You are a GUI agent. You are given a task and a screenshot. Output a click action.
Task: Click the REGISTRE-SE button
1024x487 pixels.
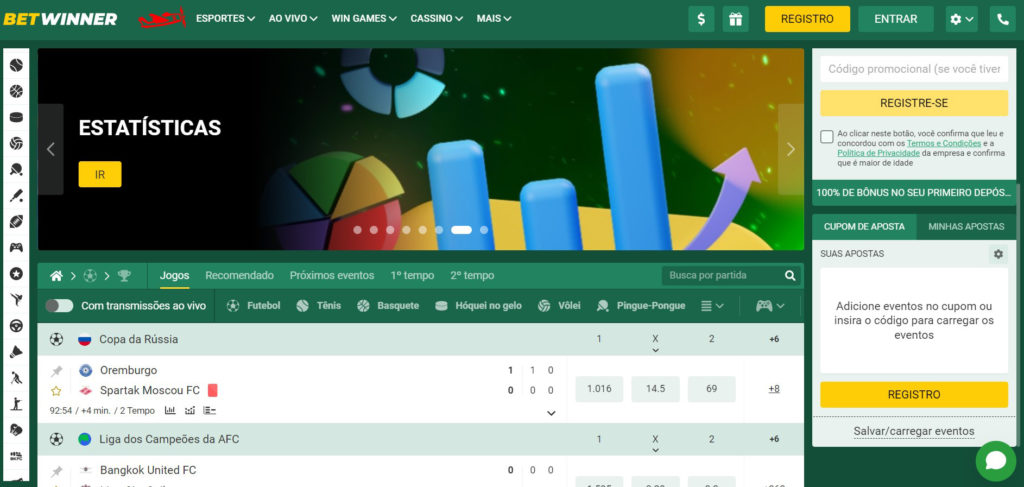(x=914, y=103)
